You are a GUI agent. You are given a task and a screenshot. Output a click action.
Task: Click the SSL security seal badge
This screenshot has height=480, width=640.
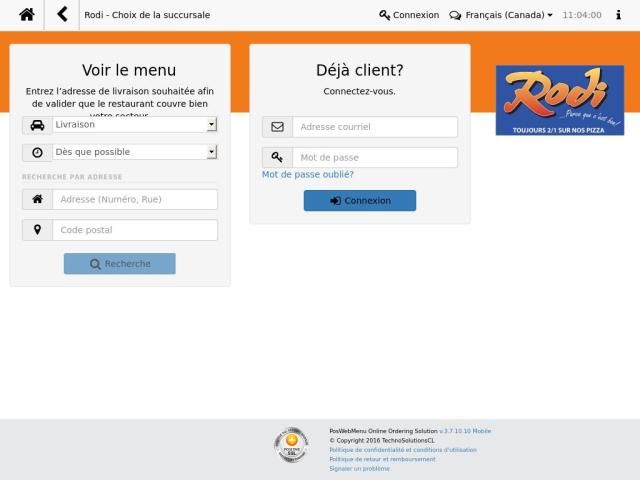point(291,444)
